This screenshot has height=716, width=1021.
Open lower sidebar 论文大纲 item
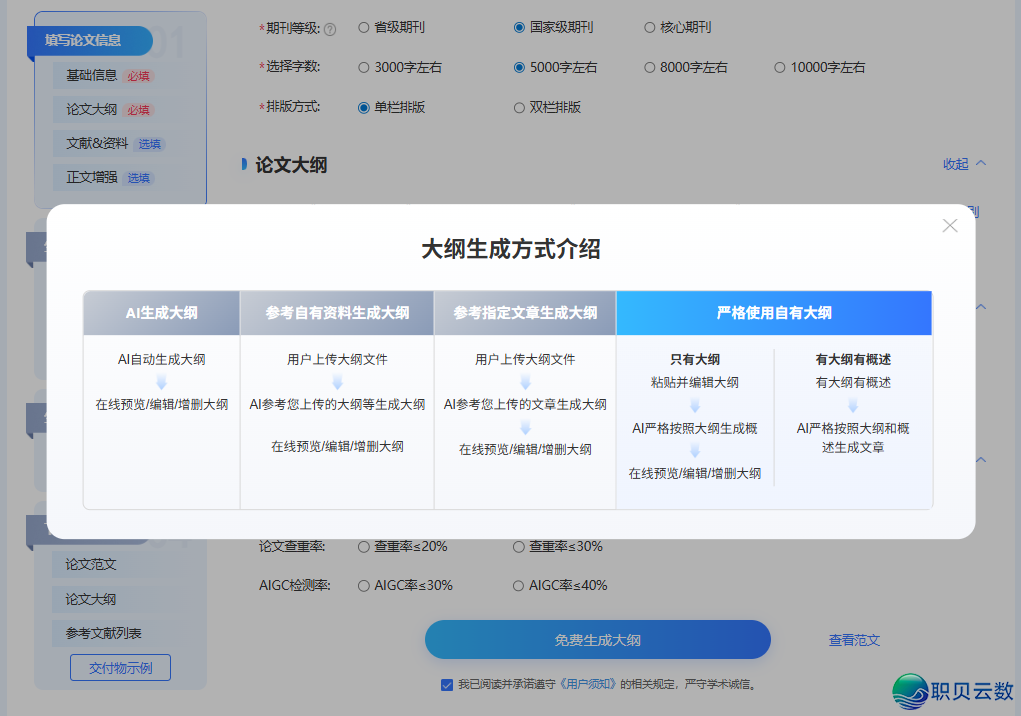point(91,599)
